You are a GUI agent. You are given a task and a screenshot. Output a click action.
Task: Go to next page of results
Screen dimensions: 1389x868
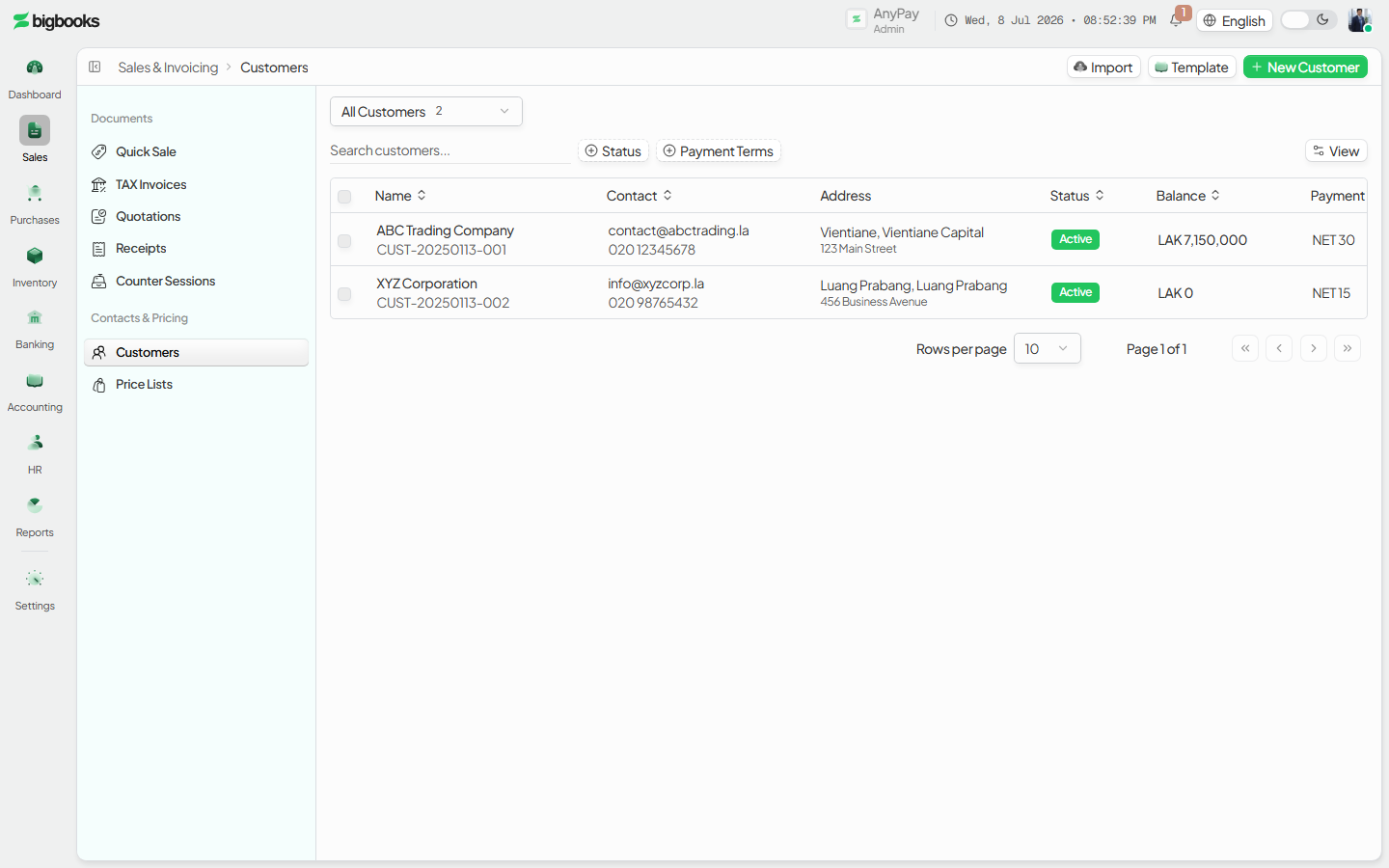(1314, 348)
